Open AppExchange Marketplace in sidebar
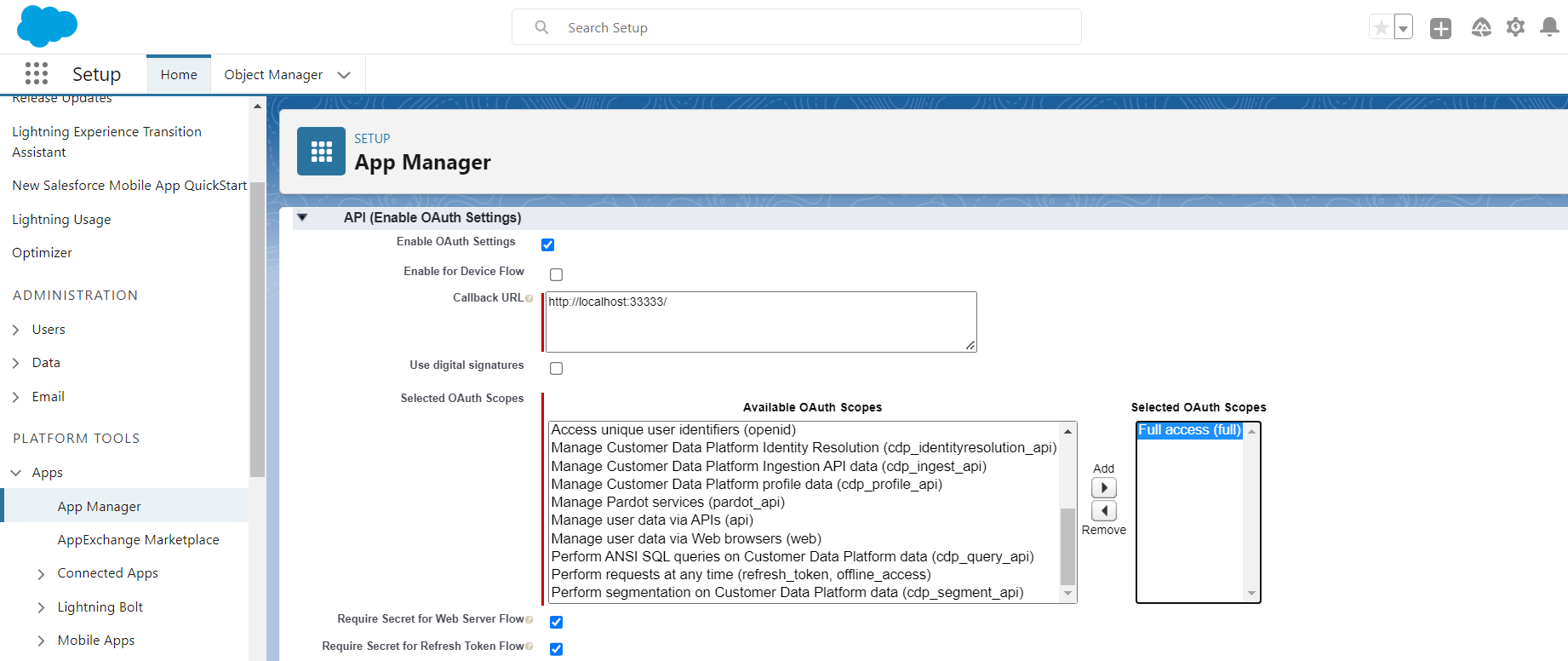This screenshot has height=661, width=1568. point(138,540)
